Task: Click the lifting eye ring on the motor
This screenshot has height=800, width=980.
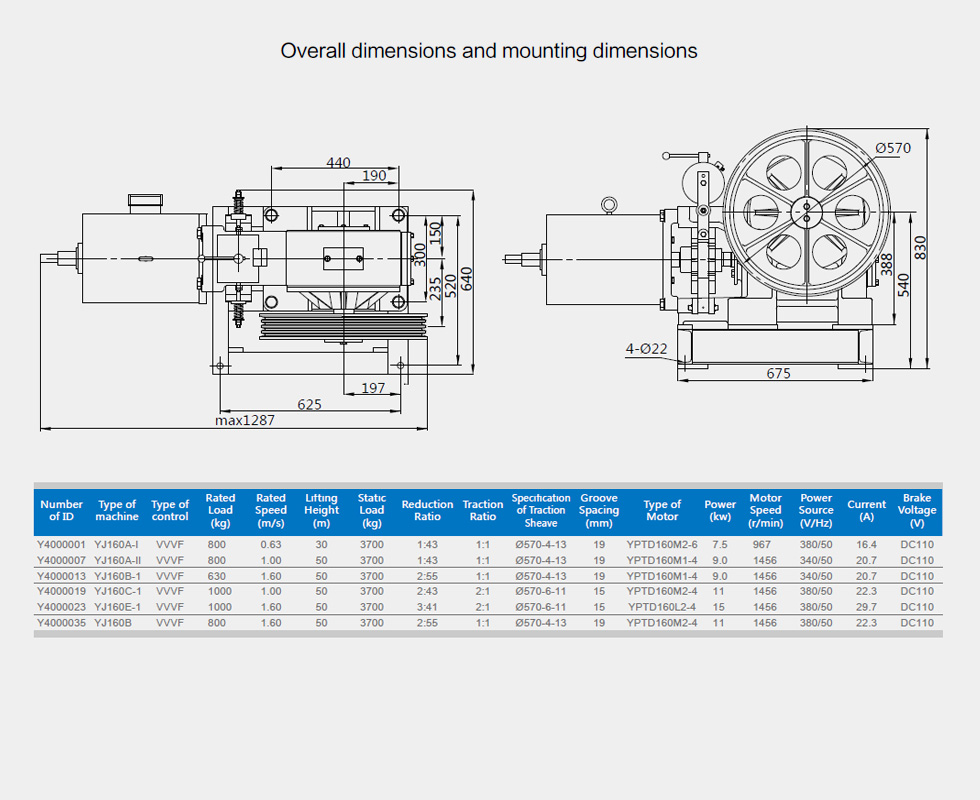Action: click(607, 204)
